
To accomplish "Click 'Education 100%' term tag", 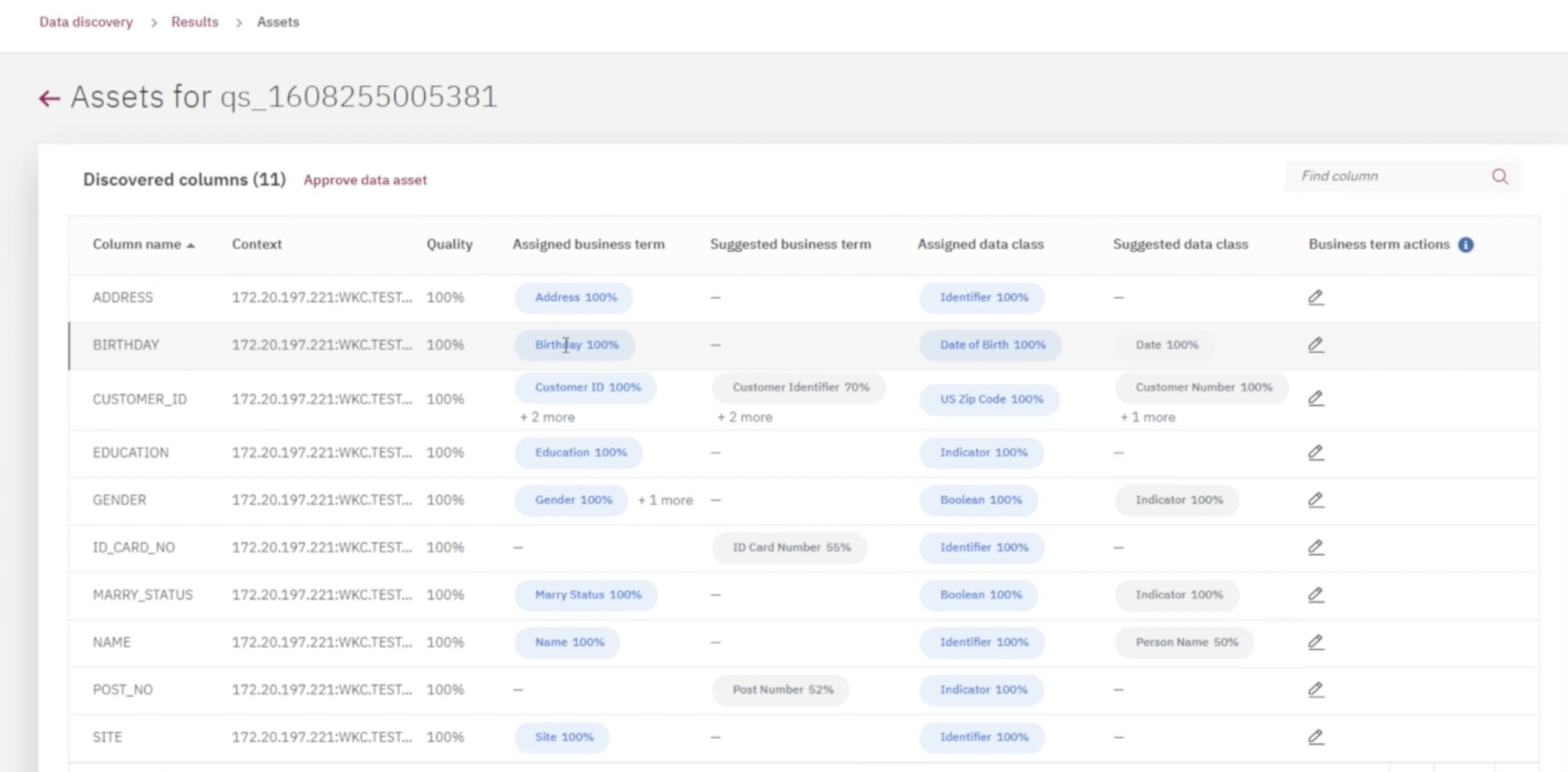I will (x=579, y=453).
